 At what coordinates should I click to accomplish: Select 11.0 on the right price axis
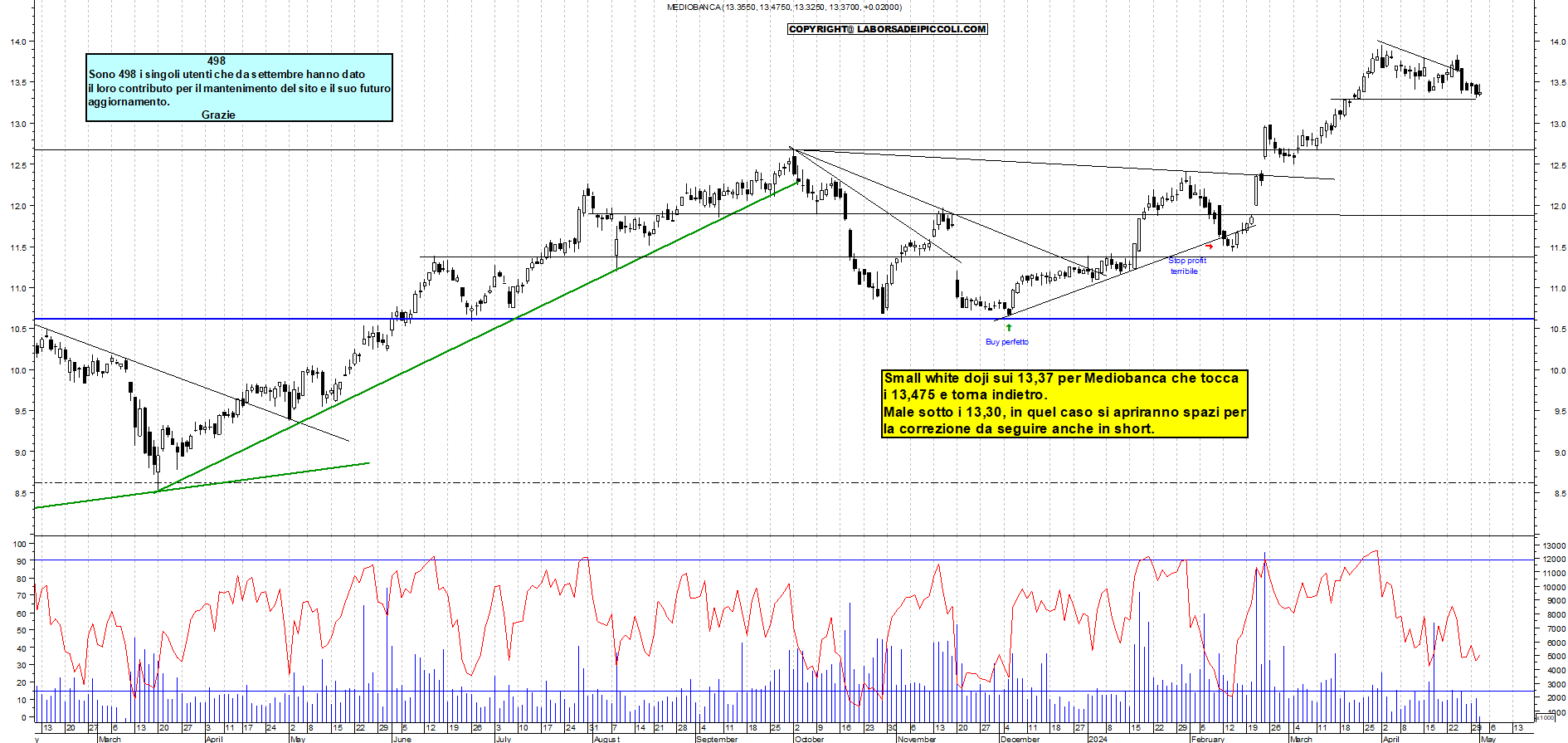pos(1557,288)
